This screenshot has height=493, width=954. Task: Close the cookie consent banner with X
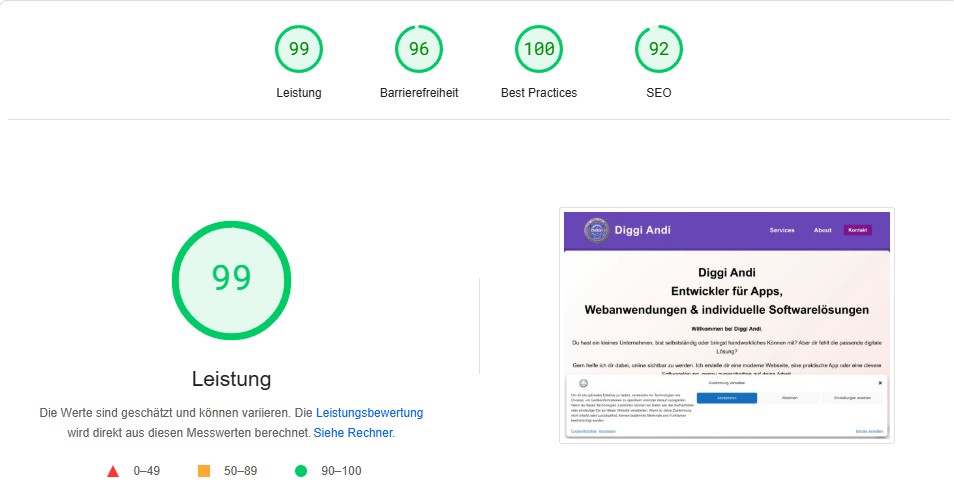point(880,382)
